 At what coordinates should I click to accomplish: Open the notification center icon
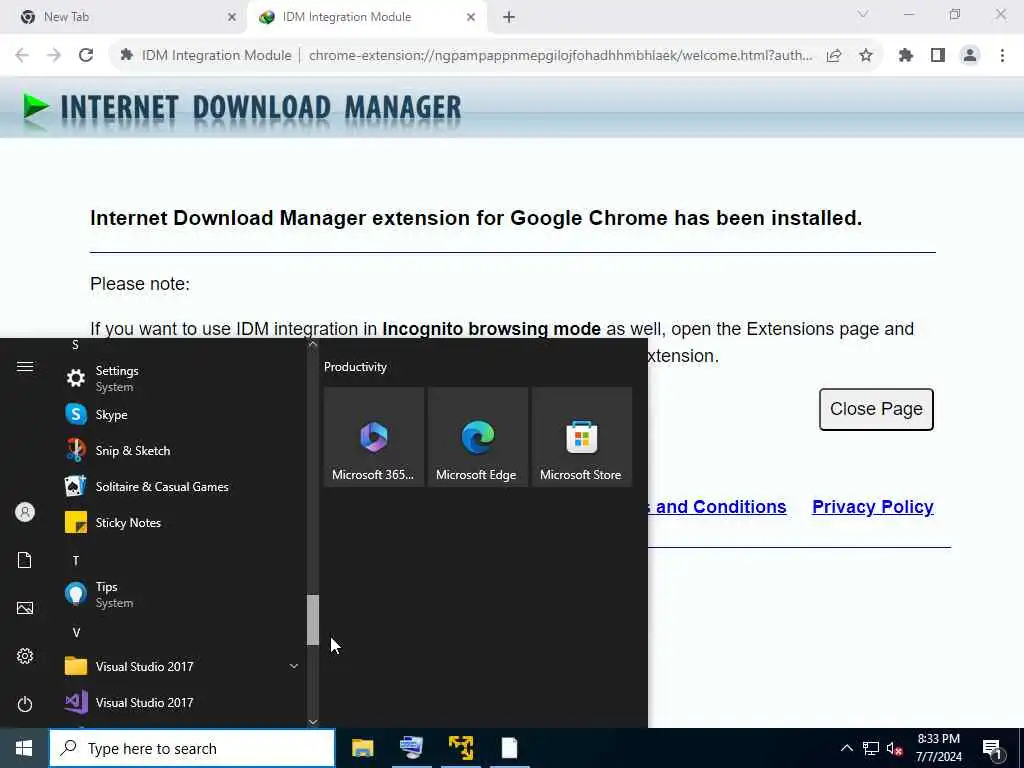point(992,749)
